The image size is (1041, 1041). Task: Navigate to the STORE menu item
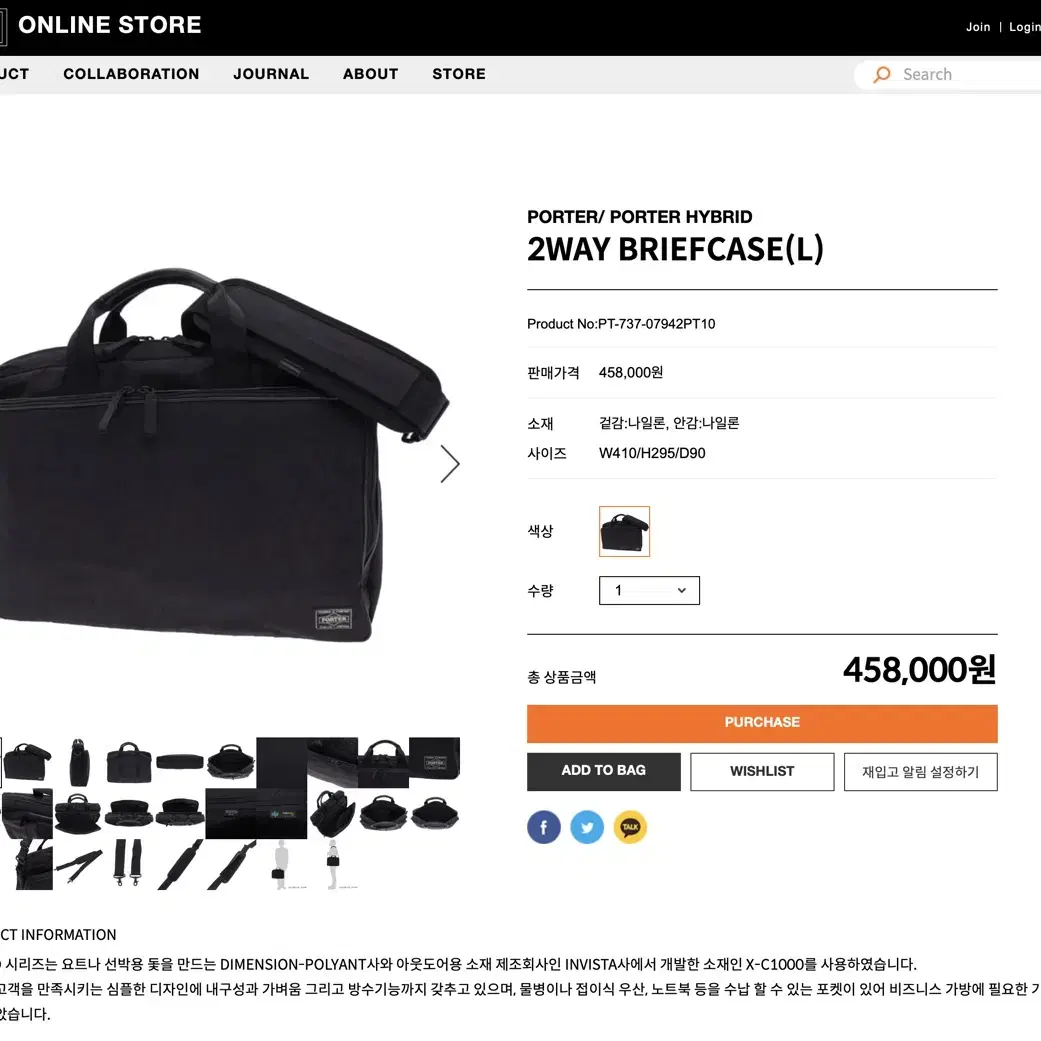459,74
